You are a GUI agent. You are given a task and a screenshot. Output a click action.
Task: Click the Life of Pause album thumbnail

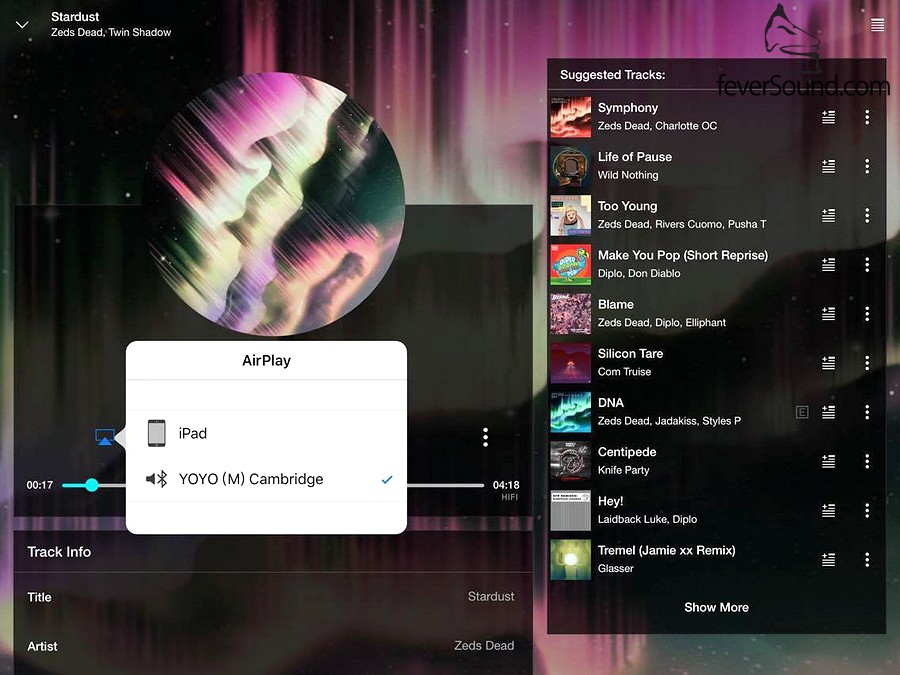(x=571, y=166)
